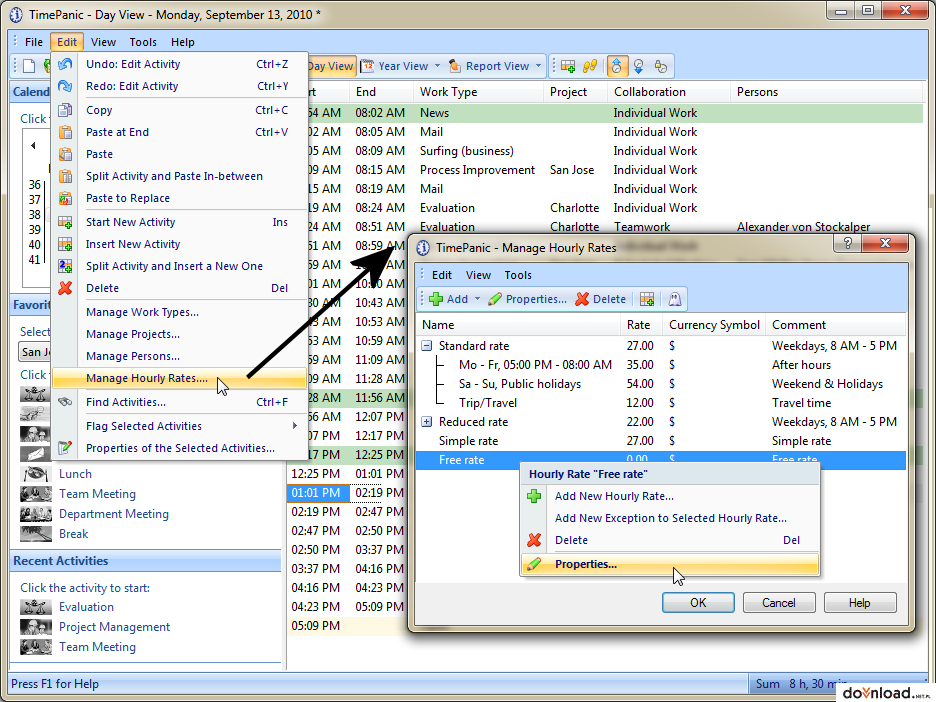Toggle the clock with up arrow toolbar button
Viewport: 936px width, 702px height.
click(x=617, y=66)
